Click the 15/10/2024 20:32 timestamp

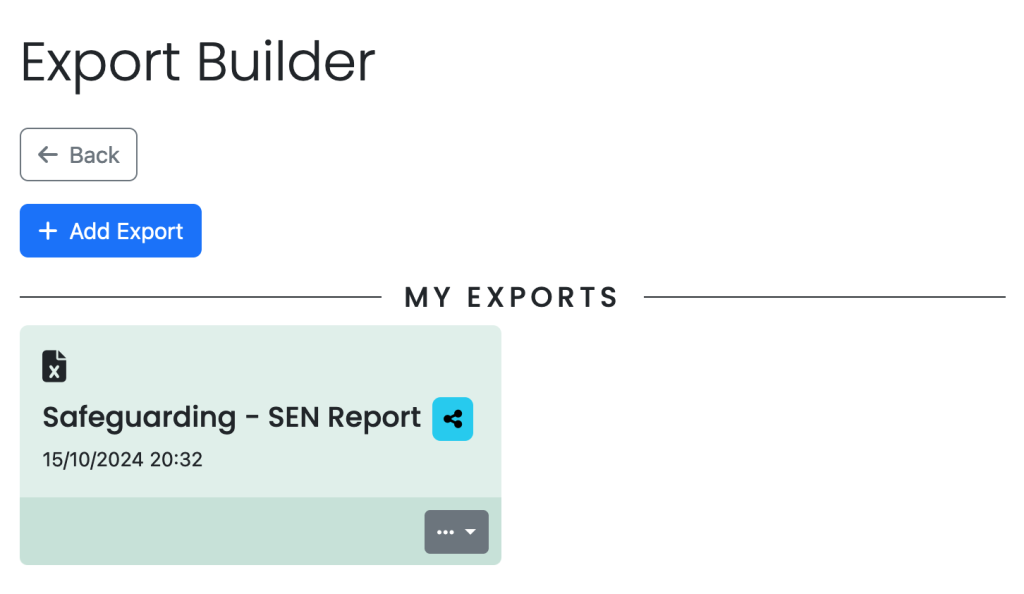122,460
